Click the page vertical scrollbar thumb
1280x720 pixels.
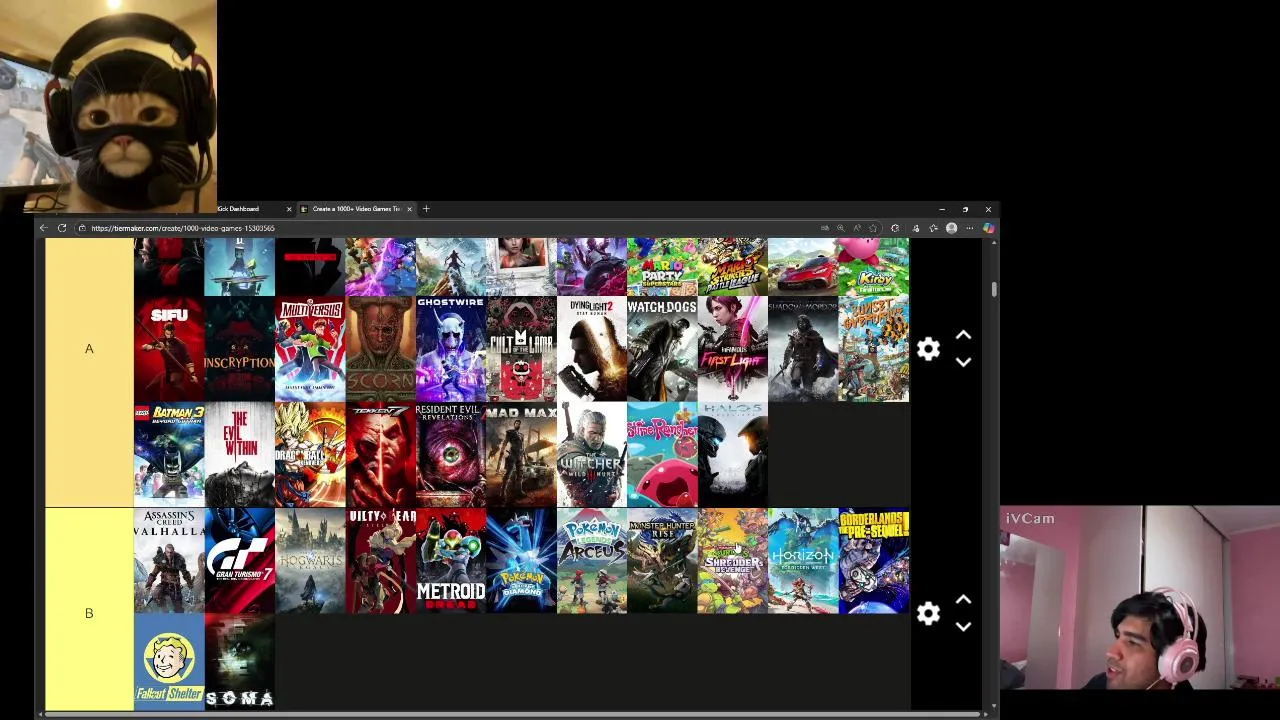click(993, 289)
